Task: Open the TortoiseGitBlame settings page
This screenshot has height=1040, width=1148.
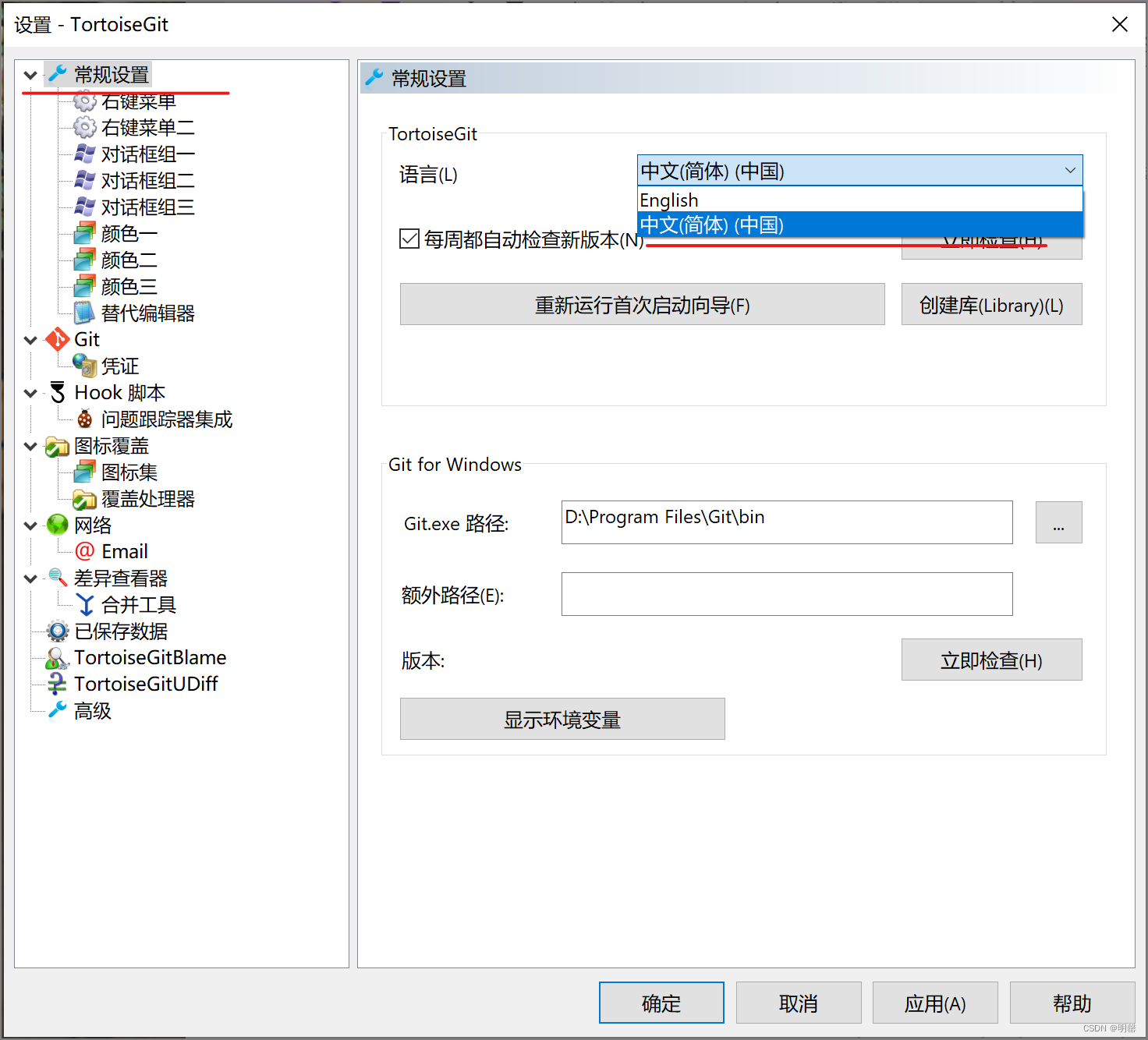Action: [x=150, y=657]
